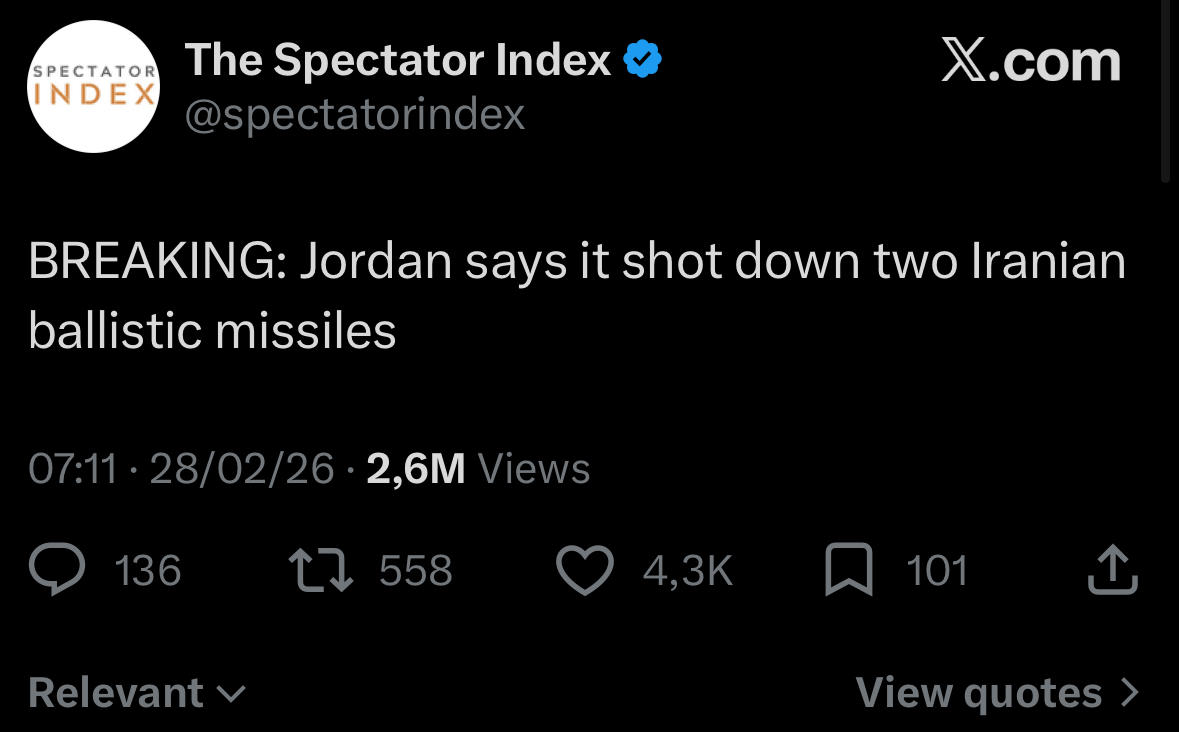Open the share icon options
The width and height of the screenshot is (1179, 732).
click(x=1112, y=571)
